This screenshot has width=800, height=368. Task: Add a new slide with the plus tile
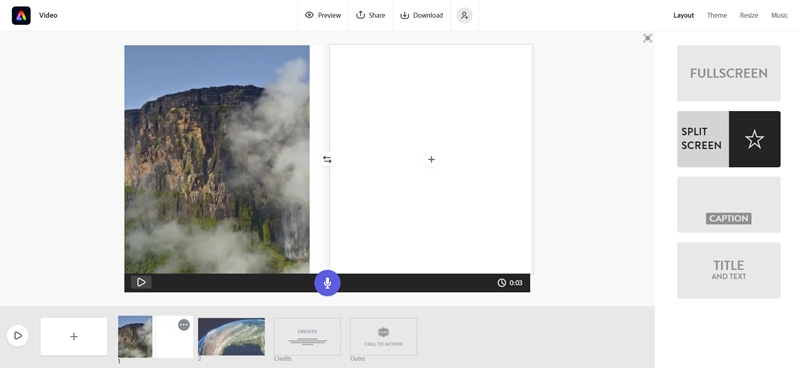coord(74,336)
